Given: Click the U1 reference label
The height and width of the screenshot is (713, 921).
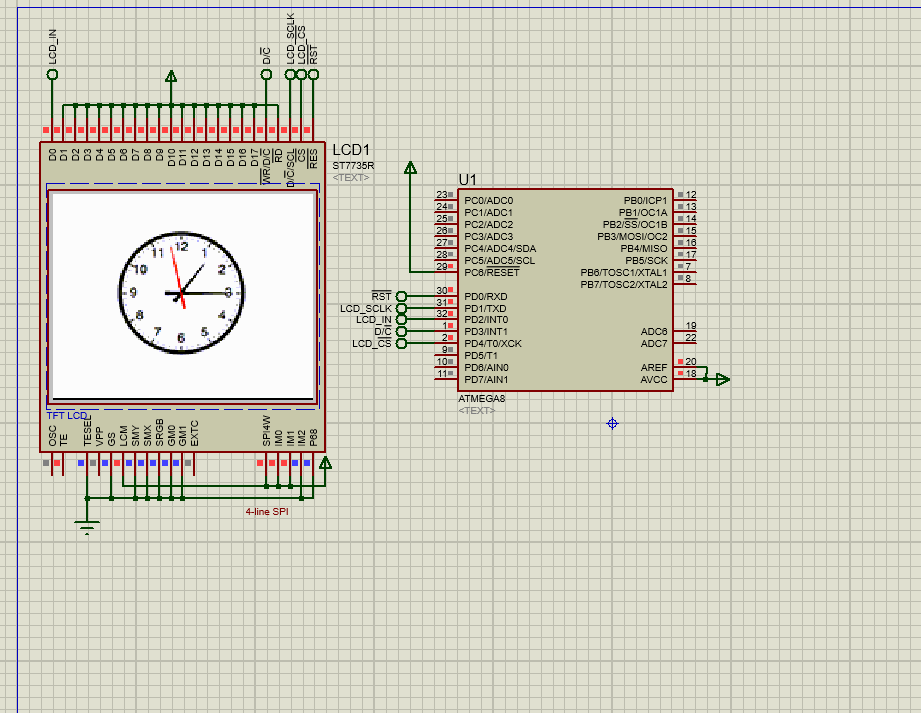Looking at the screenshot, I should (468, 179).
